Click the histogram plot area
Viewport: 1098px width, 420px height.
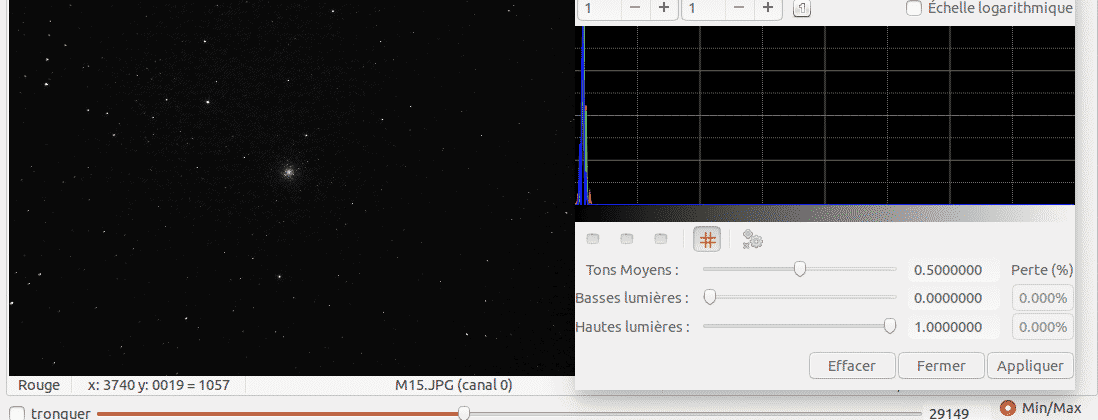click(x=825, y=116)
